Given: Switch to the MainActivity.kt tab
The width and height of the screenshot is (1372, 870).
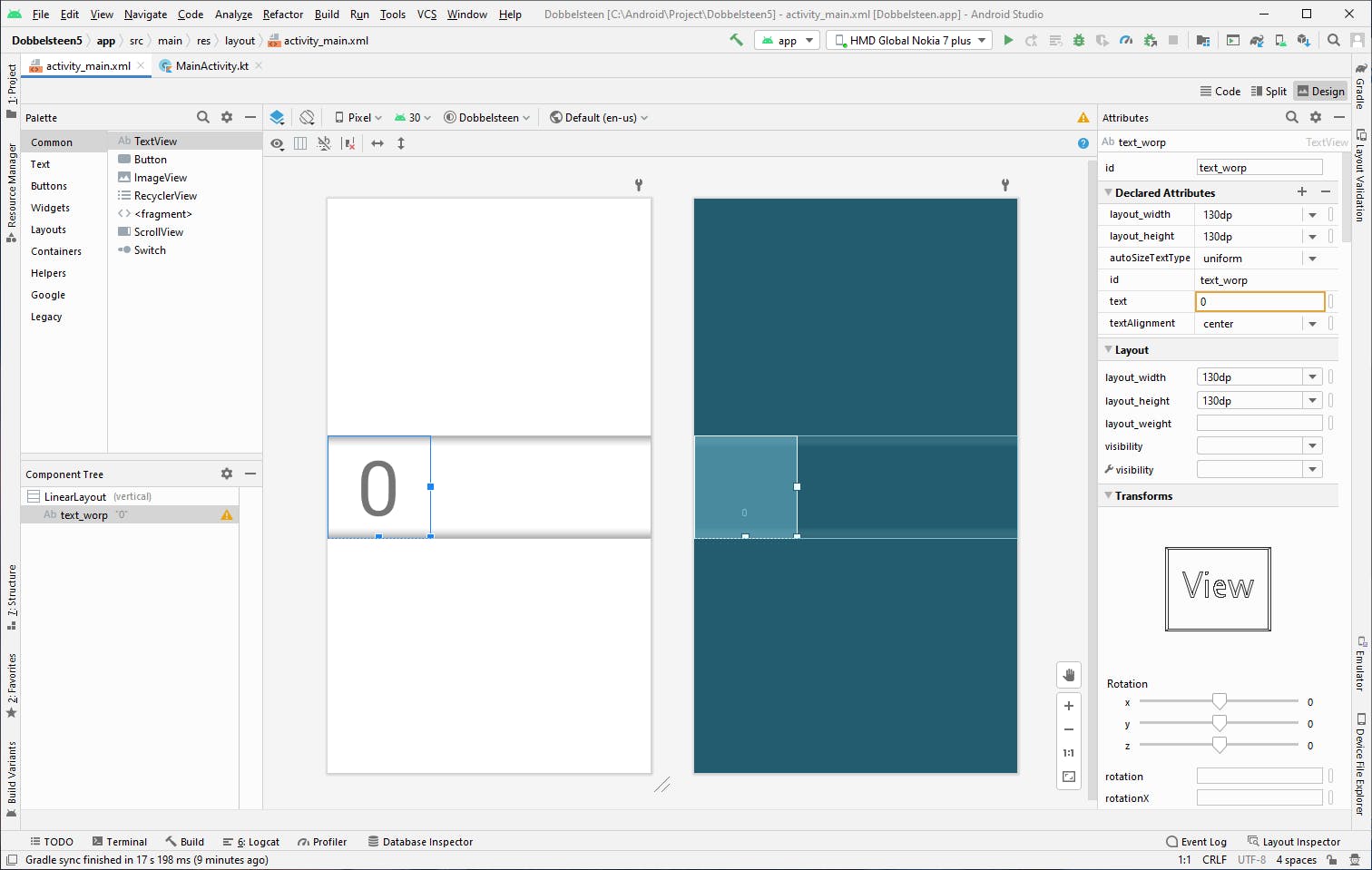Looking at the screenshot, I should point(211,66).
